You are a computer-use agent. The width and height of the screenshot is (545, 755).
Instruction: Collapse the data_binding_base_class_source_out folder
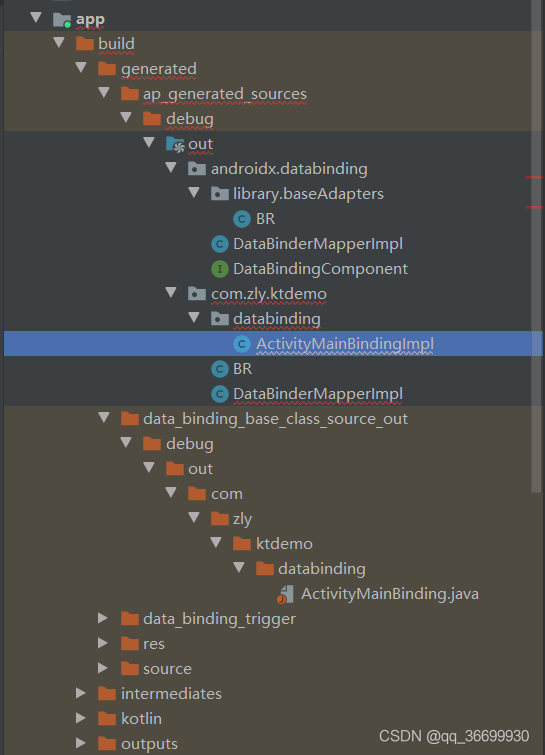click(x=104, y=417)
